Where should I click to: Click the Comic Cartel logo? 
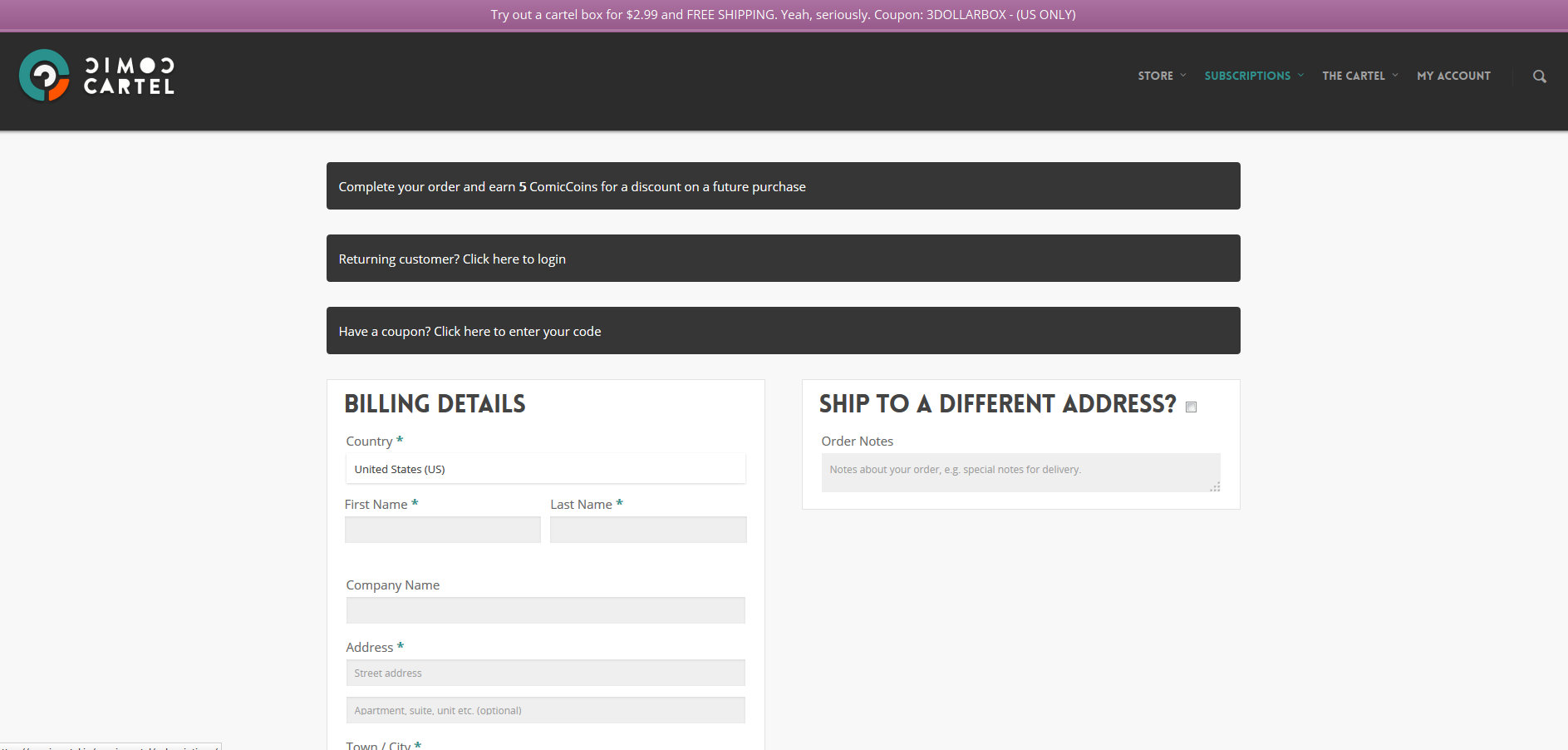pyautogui.click(x=96, y=76)
